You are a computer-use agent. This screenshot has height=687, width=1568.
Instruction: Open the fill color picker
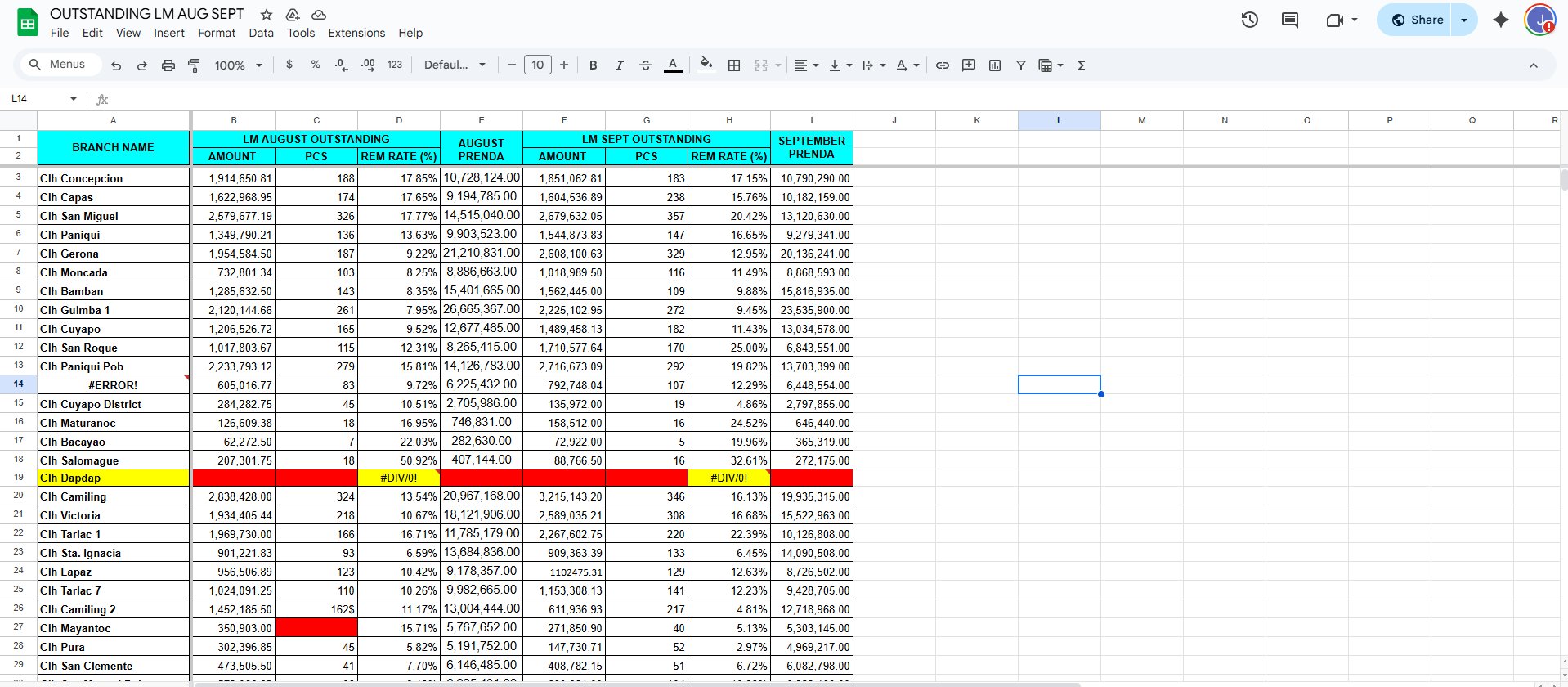706,64
